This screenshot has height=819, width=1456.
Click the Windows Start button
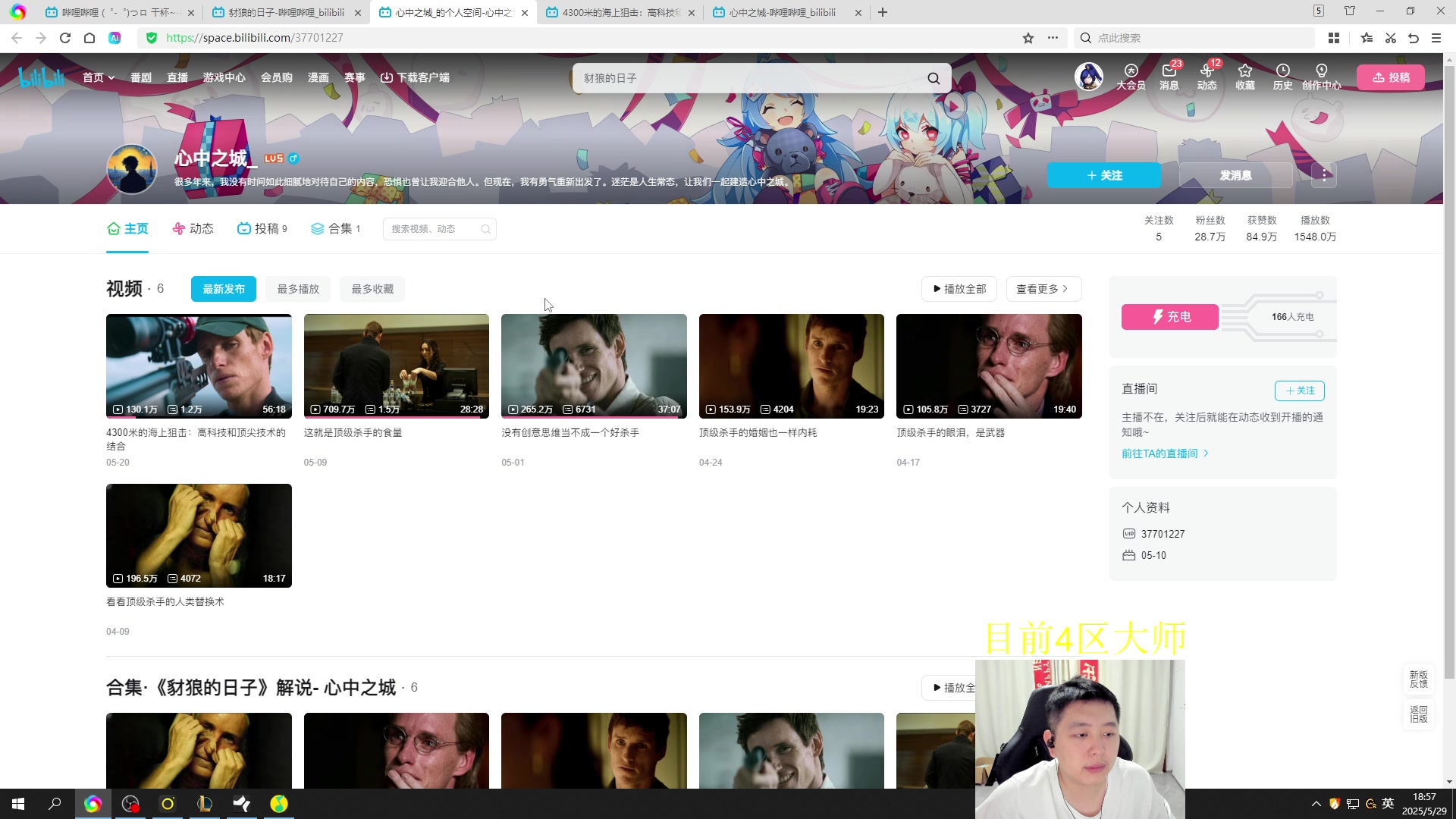point(18,804)
